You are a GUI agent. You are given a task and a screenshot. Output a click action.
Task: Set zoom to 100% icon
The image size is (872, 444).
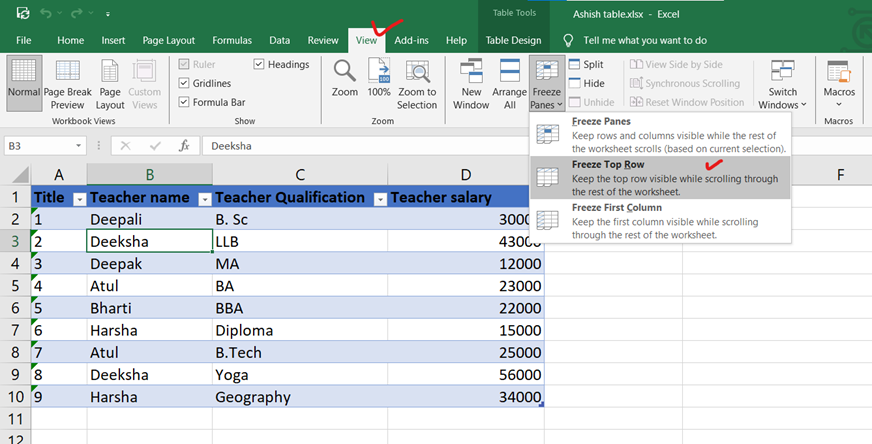(x=379, y=75)
